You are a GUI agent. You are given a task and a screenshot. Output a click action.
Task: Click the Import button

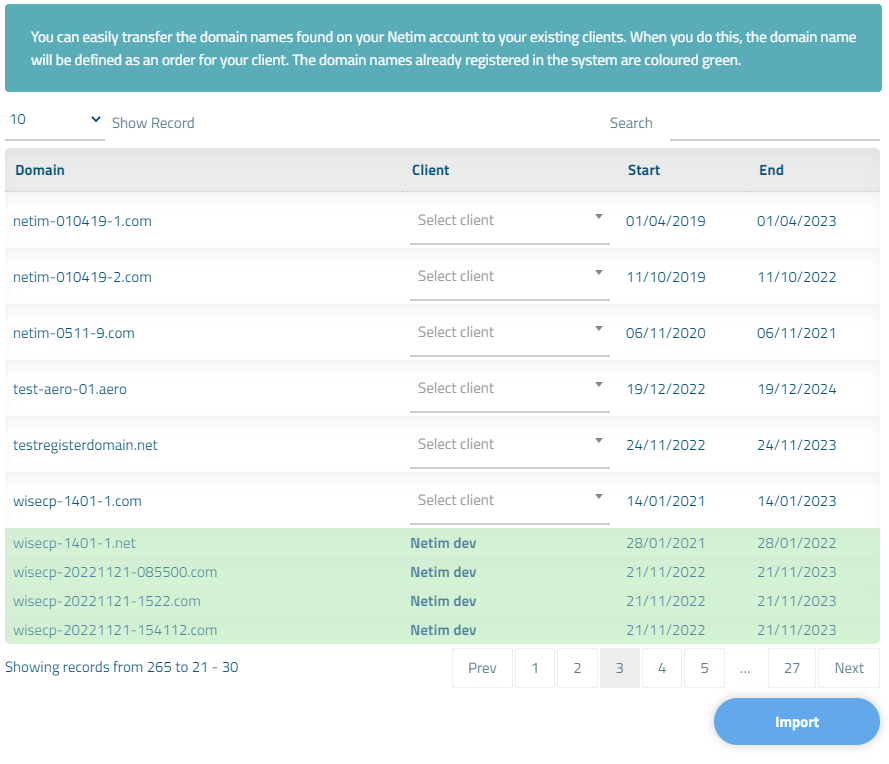point(797,721)
